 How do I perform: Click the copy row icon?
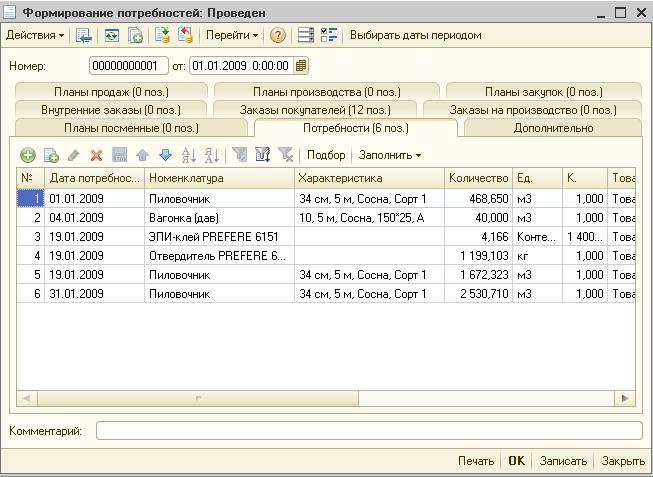coord(51,155)
